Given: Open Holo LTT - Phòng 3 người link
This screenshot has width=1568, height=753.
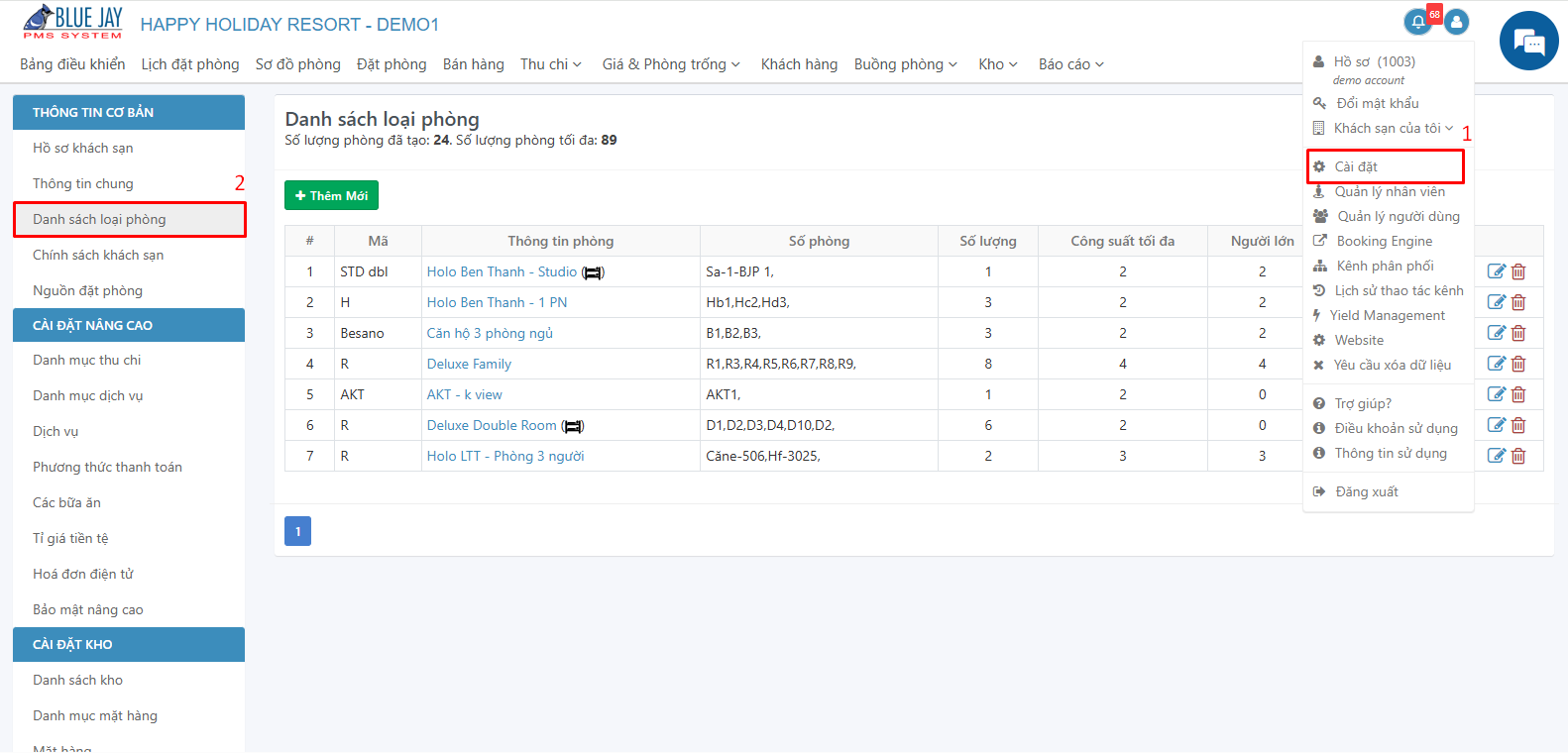Looking at the screenshot, I should click(505, 456).
